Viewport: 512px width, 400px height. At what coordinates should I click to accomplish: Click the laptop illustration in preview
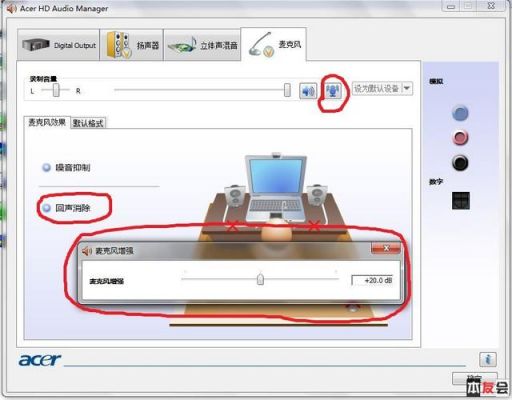click(x=275, y=187)
